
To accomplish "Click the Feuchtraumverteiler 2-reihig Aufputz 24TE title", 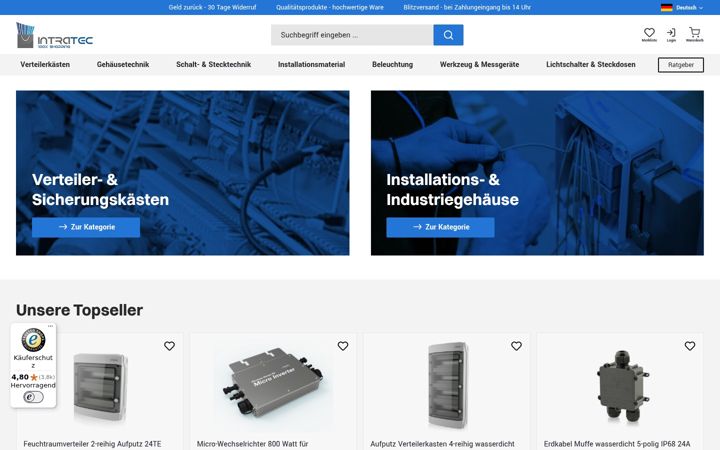I will (x=92, y=444).
